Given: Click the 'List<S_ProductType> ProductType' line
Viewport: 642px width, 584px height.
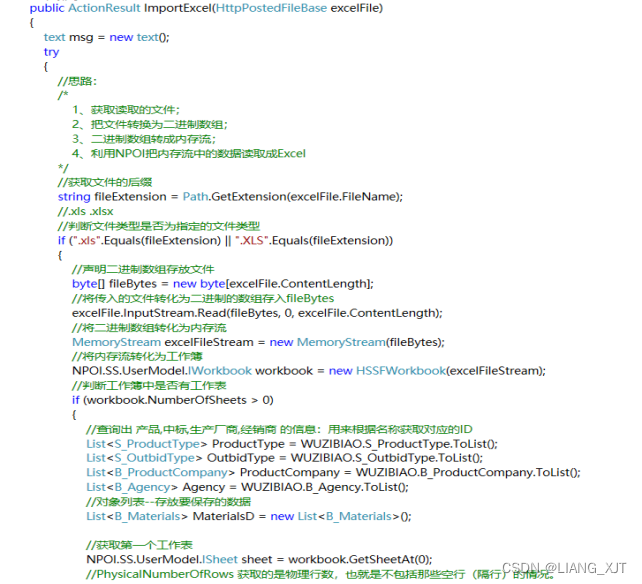Looking at the screenshot, I should pyautogui.click(x=292, y=444).
